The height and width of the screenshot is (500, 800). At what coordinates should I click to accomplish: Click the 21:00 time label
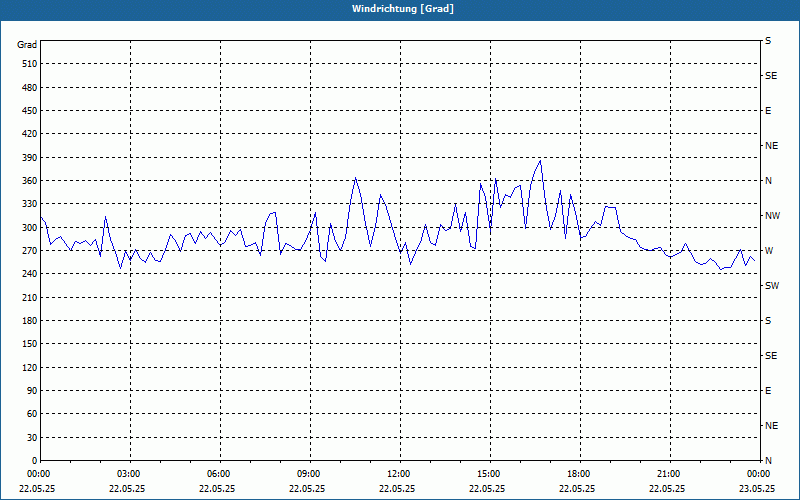tap(669, 474)
